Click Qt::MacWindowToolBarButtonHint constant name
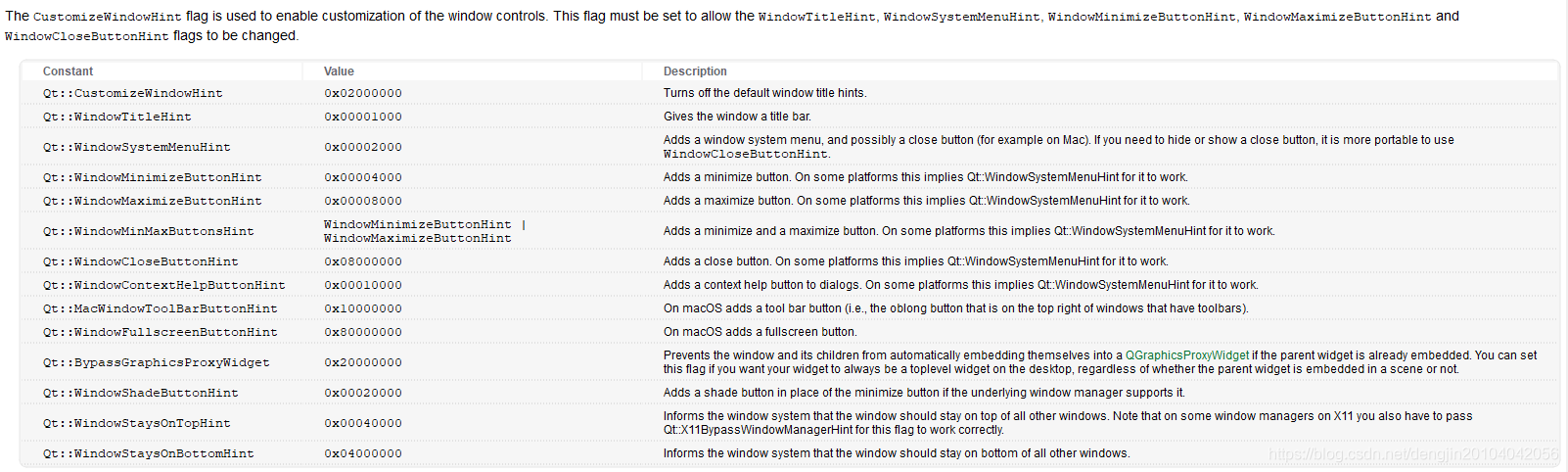This screenshot has height=472, width=1568. point(161,308)
